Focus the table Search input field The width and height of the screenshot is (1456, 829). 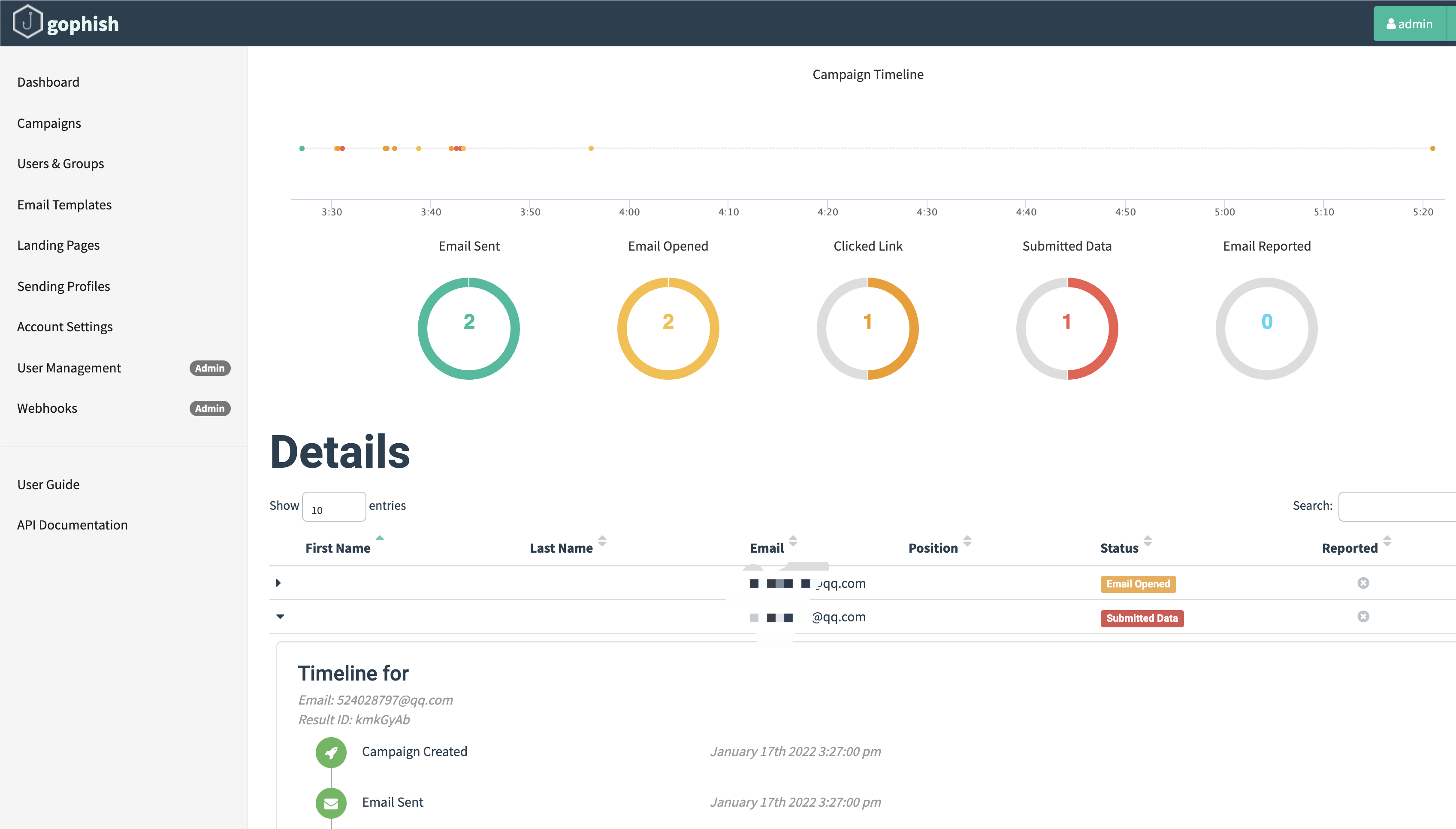pos(1397,507)
